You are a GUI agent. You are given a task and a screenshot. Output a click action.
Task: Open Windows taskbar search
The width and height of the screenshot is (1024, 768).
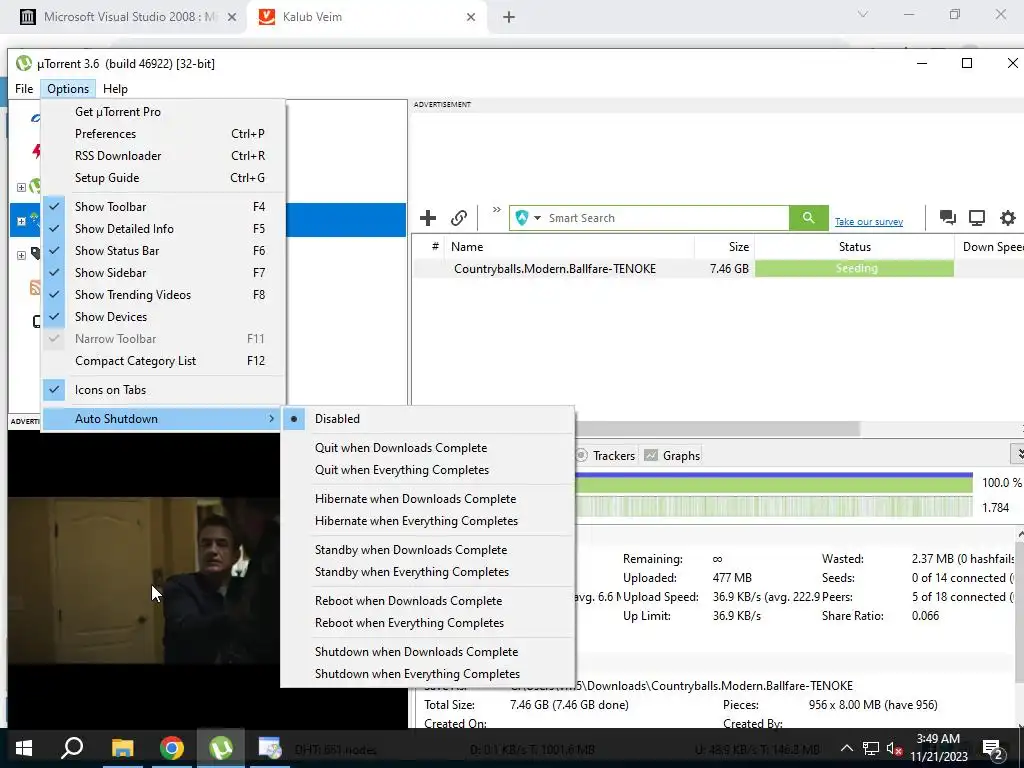click(72, 748)
